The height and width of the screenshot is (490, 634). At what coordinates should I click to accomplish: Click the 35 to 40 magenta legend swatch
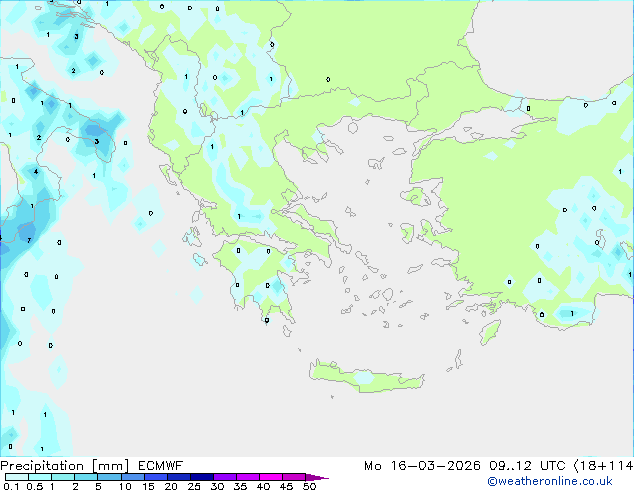point(247,477)
